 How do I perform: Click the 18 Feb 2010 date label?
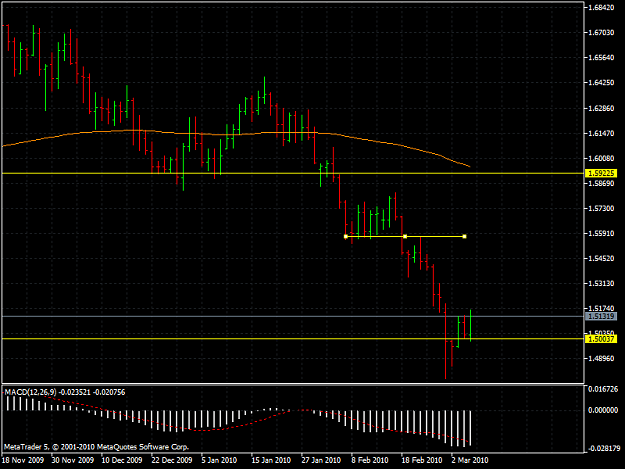[422, 460]
